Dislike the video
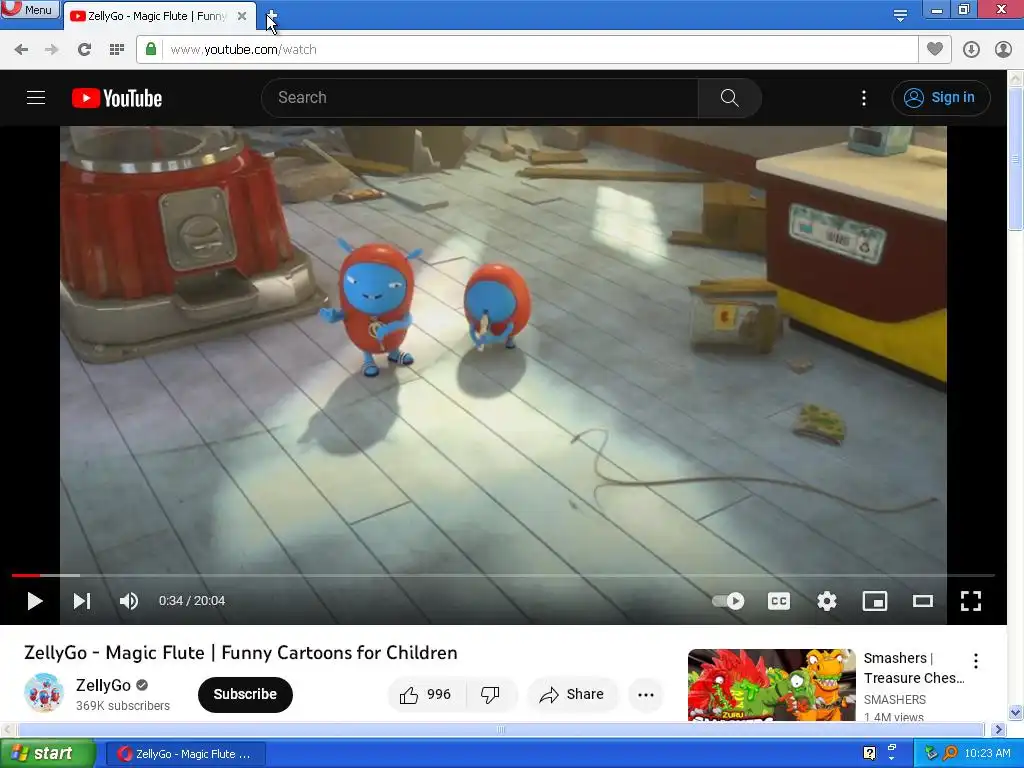1024x768 pixels. pos(490,694)
